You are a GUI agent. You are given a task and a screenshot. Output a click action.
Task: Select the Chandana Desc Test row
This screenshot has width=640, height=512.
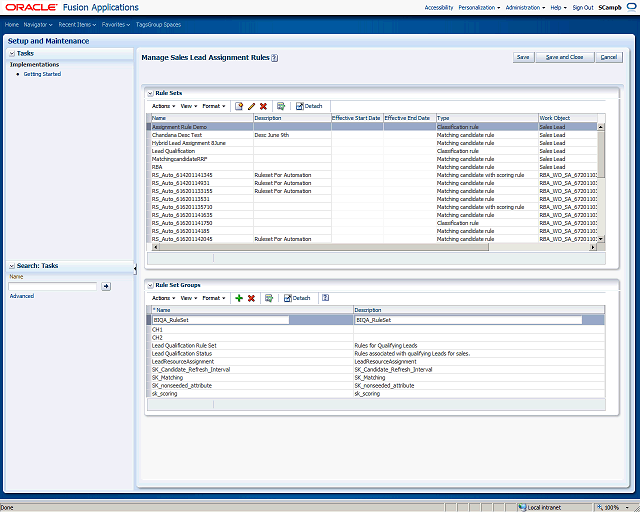tap(373, 135)
